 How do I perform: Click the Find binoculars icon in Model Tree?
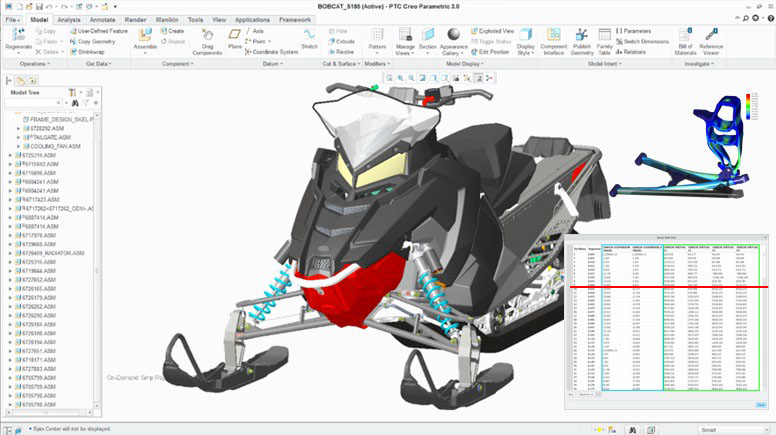point(75,103)
